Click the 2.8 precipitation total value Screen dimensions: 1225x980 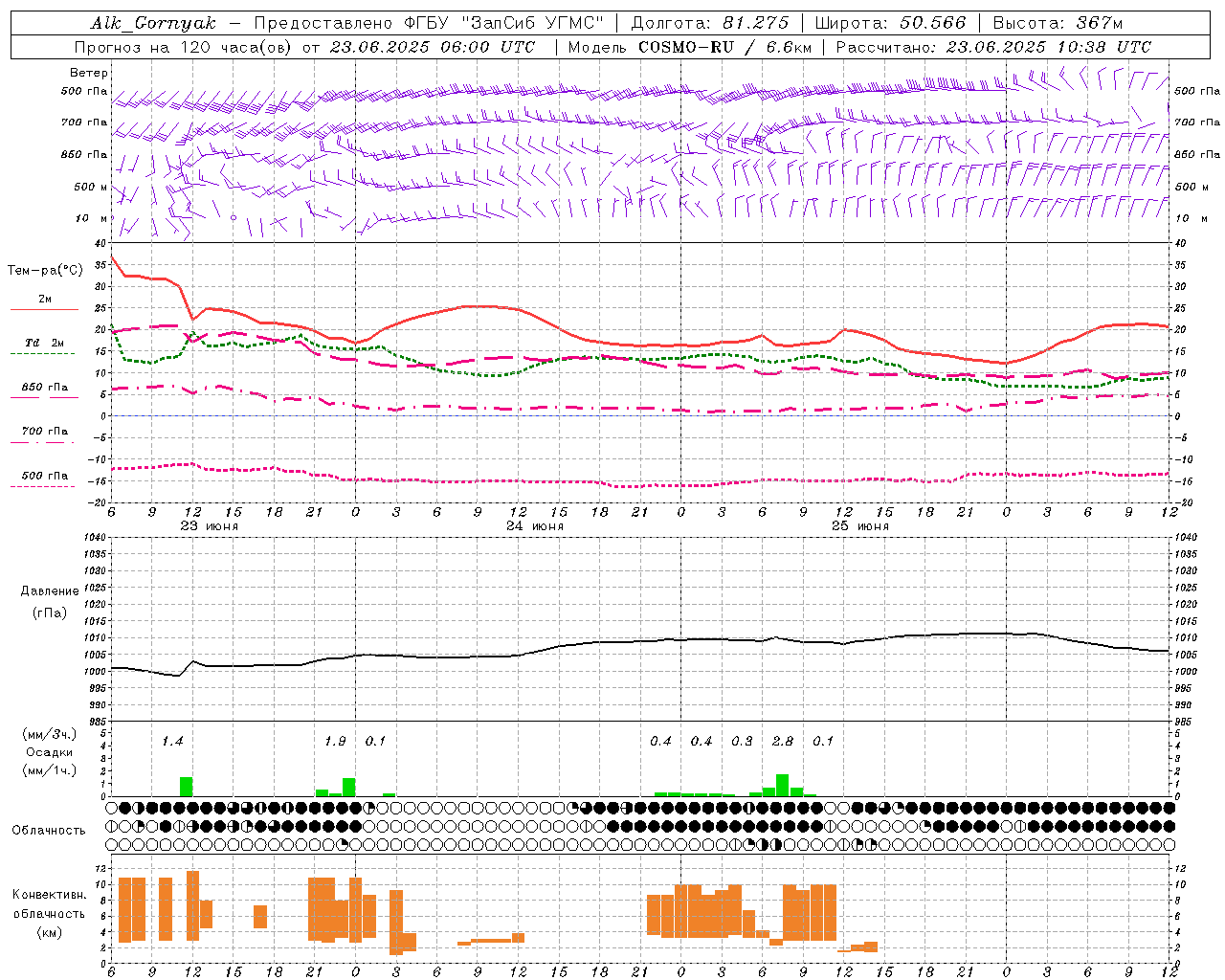(783, 742)
